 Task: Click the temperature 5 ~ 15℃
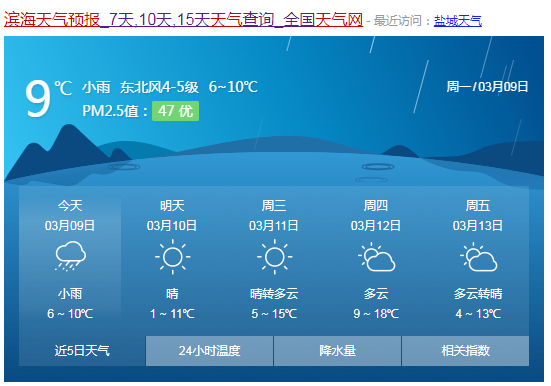coord(274,314)
